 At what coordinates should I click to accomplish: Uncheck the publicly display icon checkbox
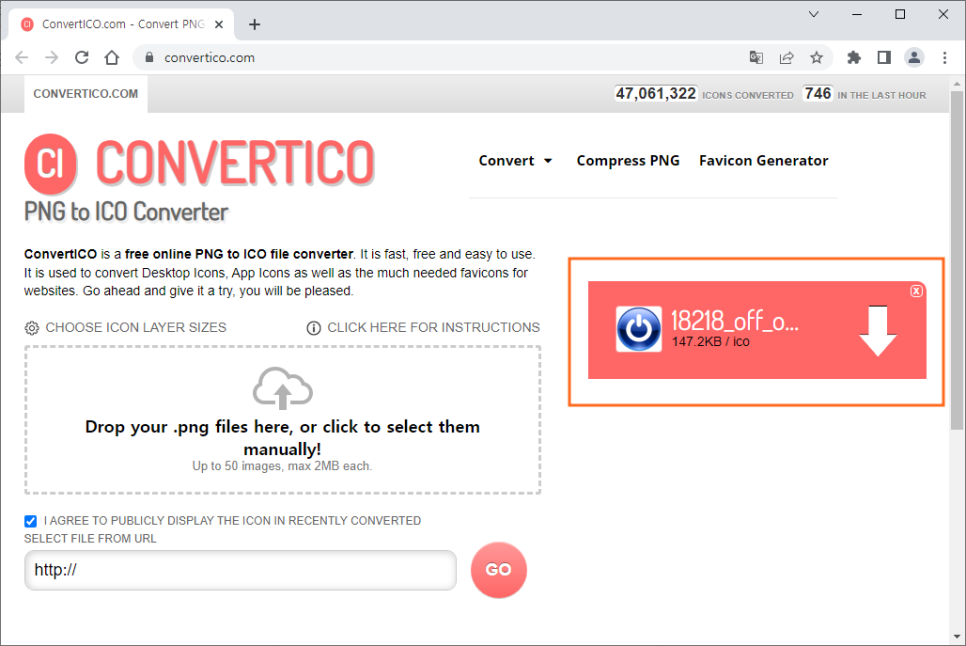[x=31, y=521]
